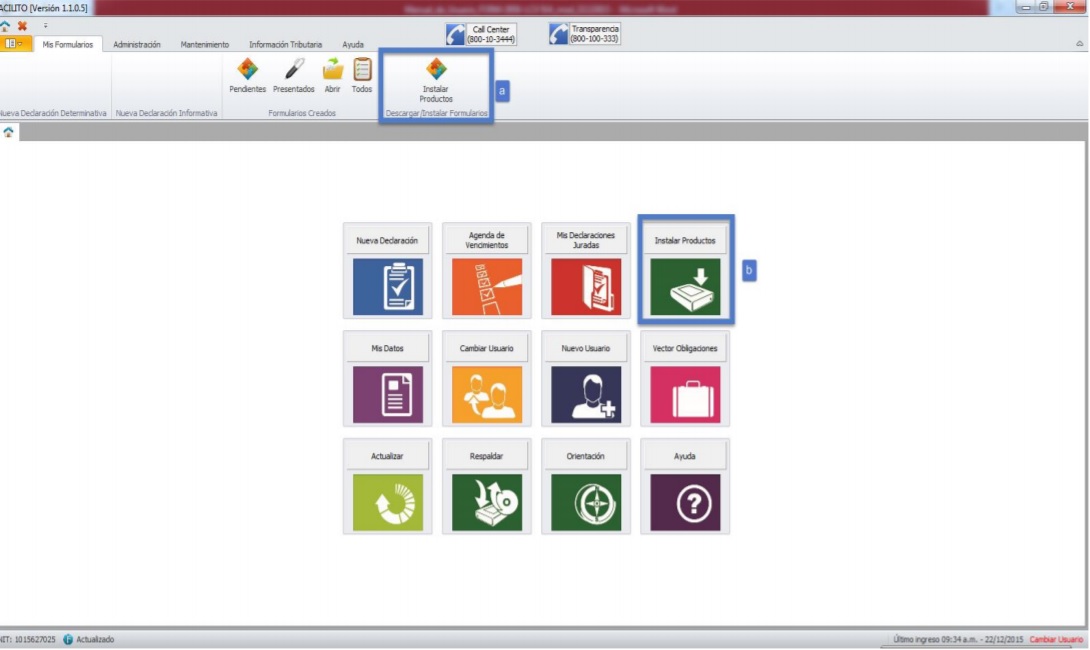Click the Formularios Creados group label
Image resolution: width=1090 pixels, height=650 pixels.
click(x=302, y=113)
